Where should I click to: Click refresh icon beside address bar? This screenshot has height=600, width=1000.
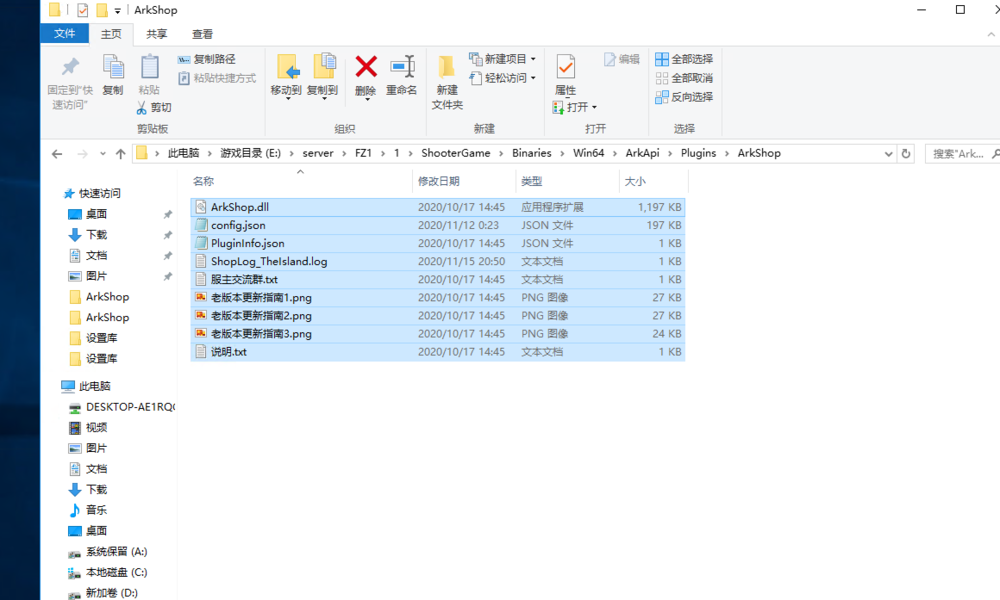[x=907, y=153]
